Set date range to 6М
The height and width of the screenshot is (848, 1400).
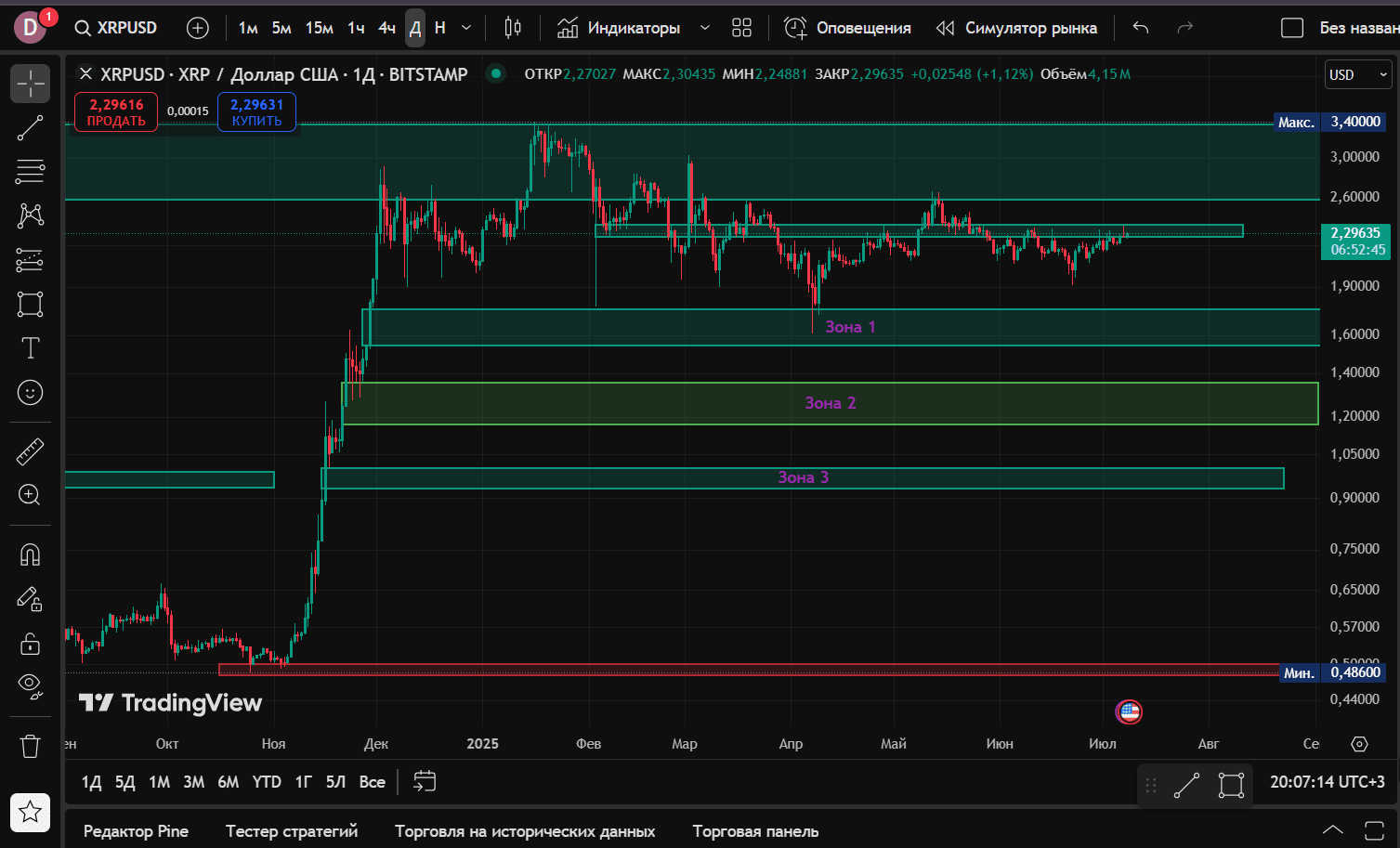pos(229,782)
